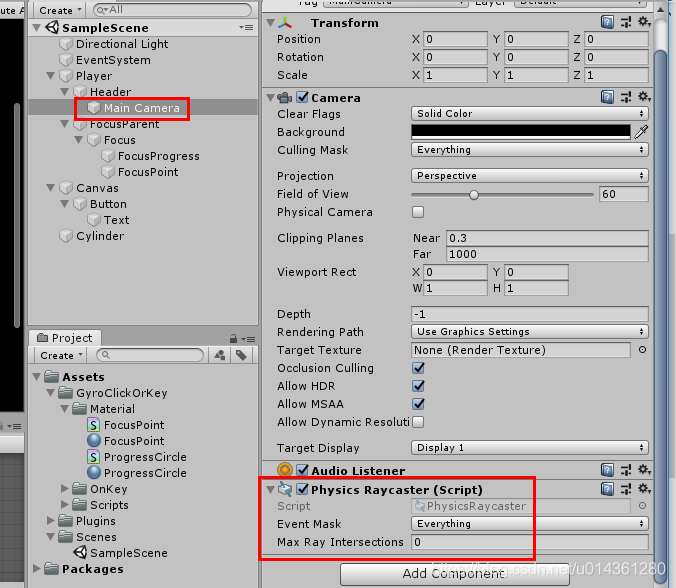Open Hierarchy Create menu

pos(60,10)
